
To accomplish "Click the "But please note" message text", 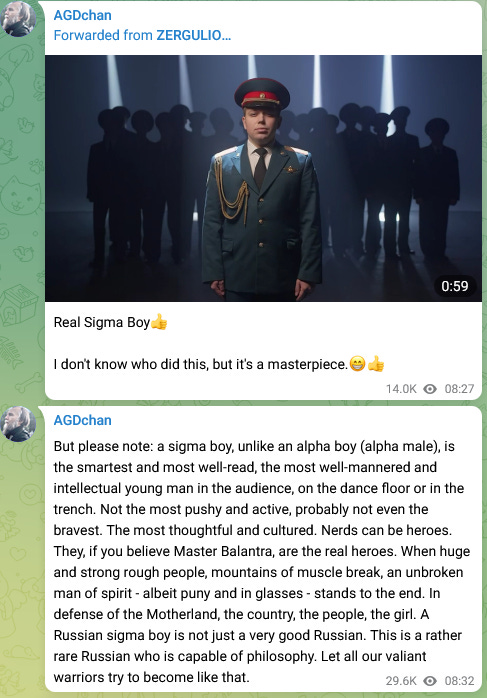I will point(262,561).
